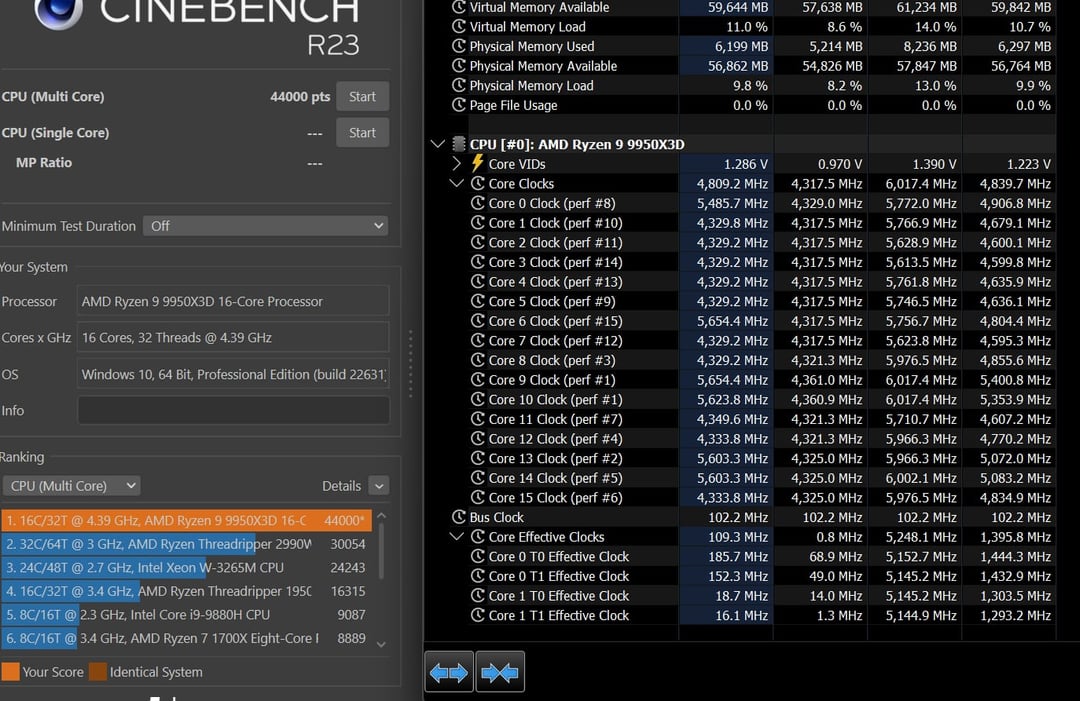This screenshot has width=1080, height=701.
Task: Click clock icon beside Core 9 Clock (perf #1)
Action: [478, 379]
